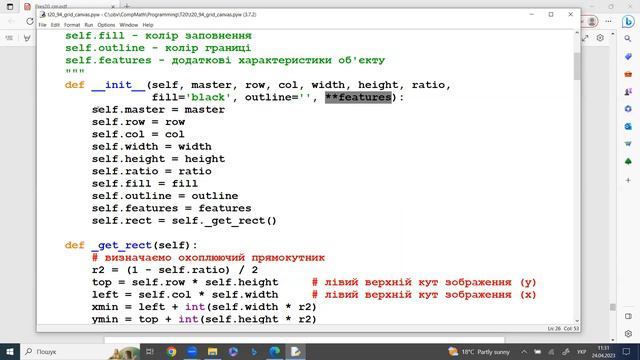The height and width of the screenshot is (360, 640).
Task: Open the Window menu in IDLE
Action: [129, 25]
